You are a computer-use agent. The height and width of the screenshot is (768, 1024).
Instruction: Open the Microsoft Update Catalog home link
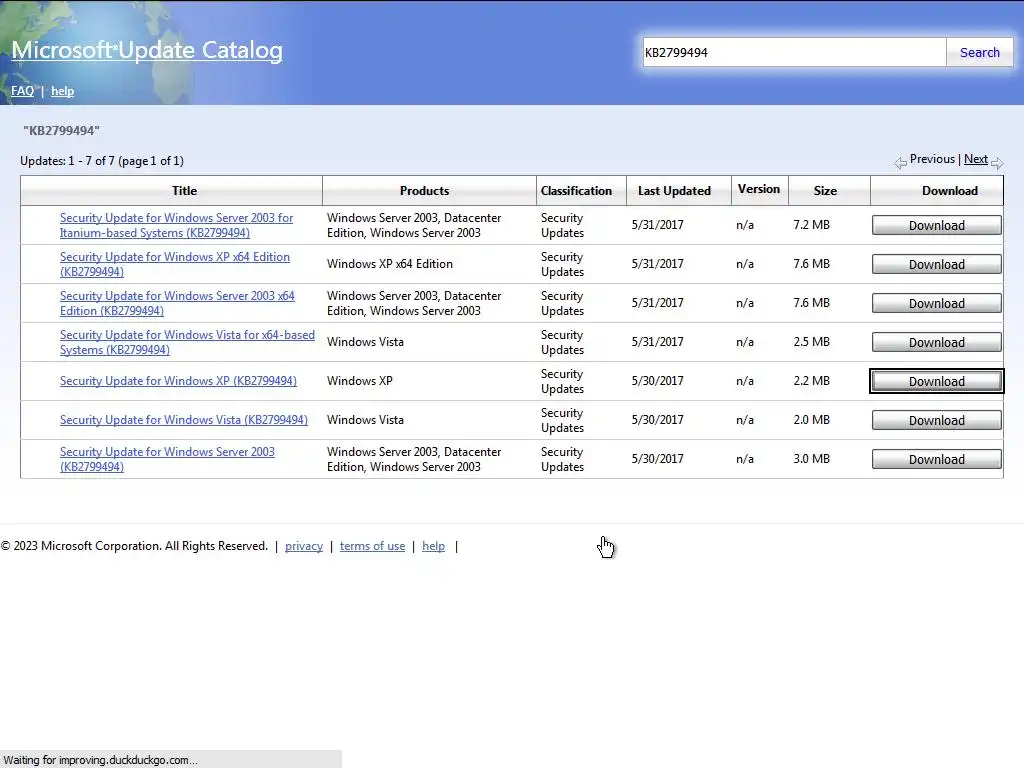point(147,50)
